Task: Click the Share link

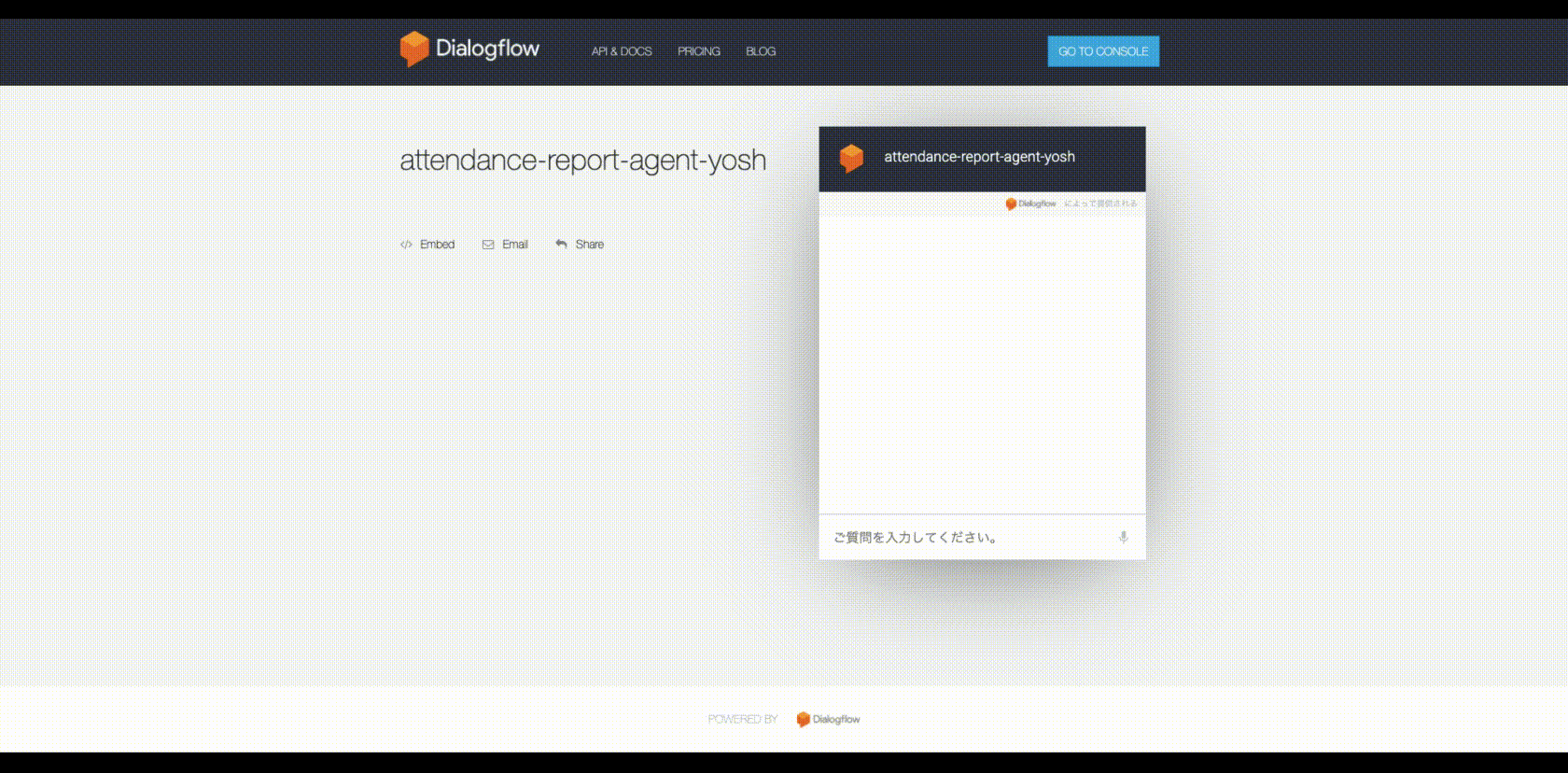Action: click(580, 245)
